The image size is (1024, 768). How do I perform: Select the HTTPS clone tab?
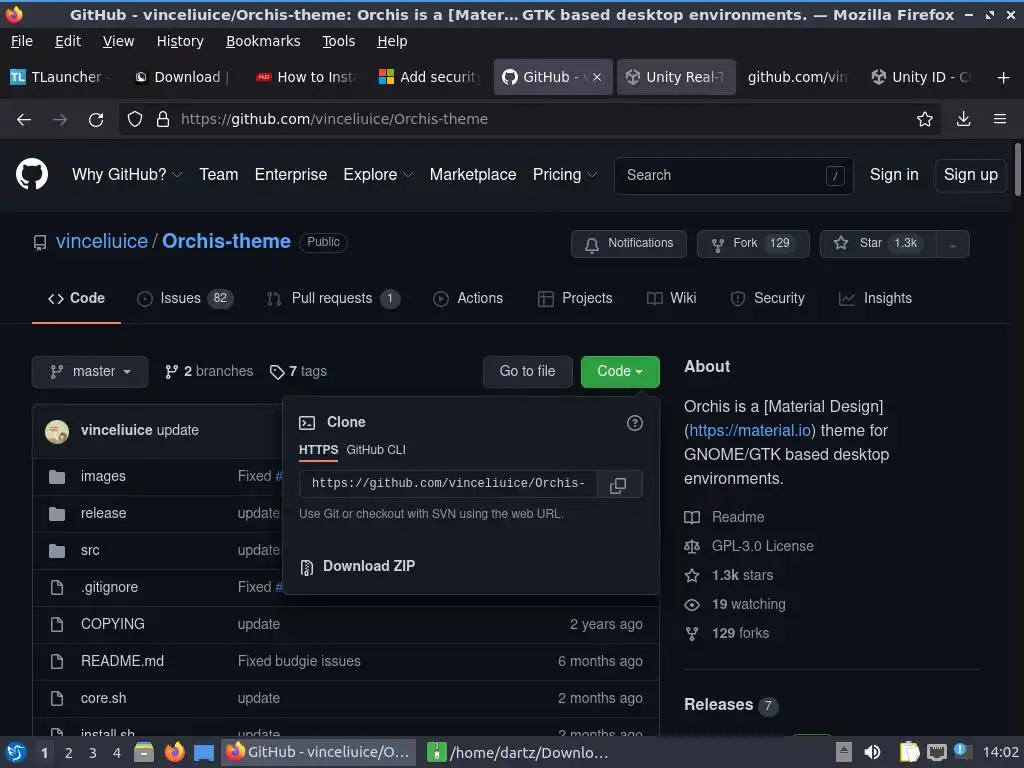(x=318, y=450)
